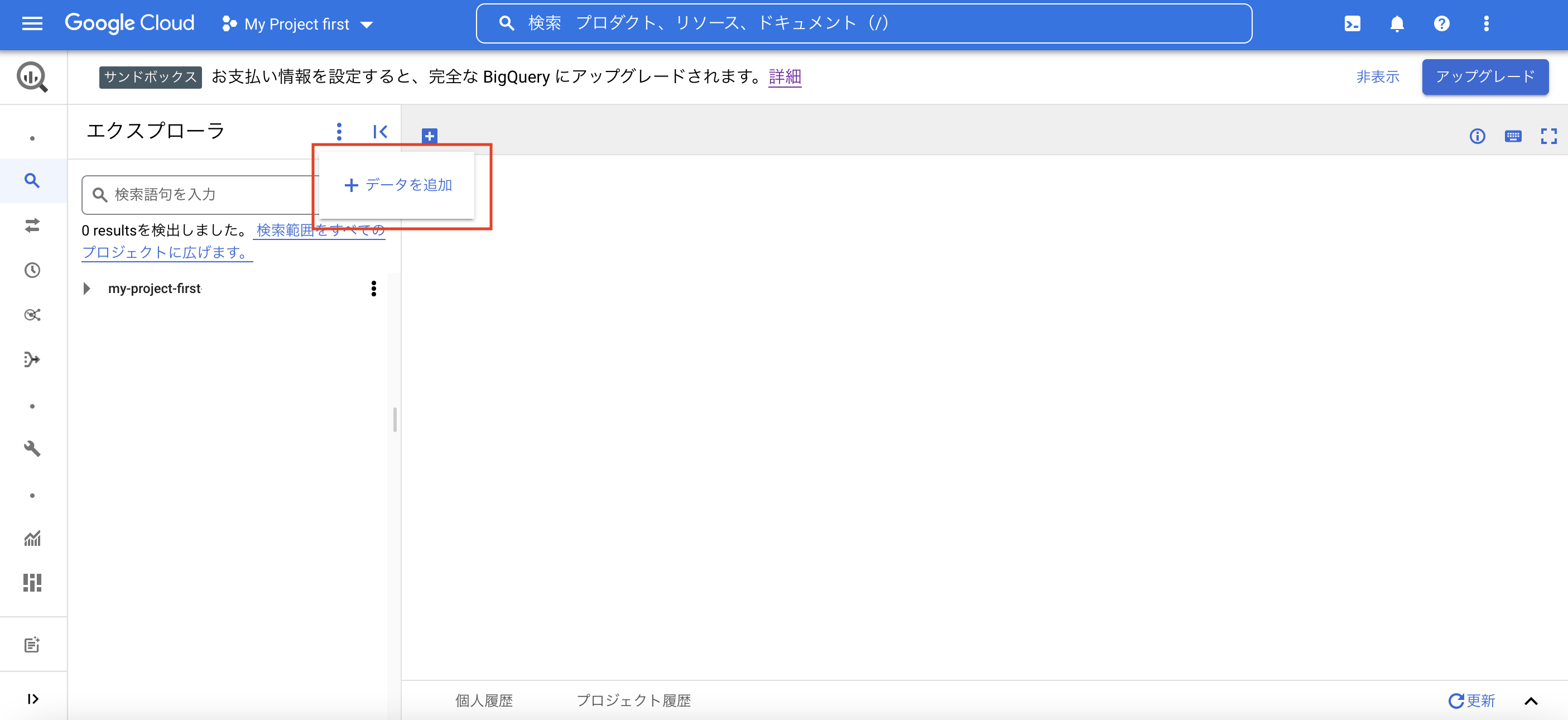Expand the left navigation sidebar
This screenshot has width=1568, height=720.
pos(33,699)
